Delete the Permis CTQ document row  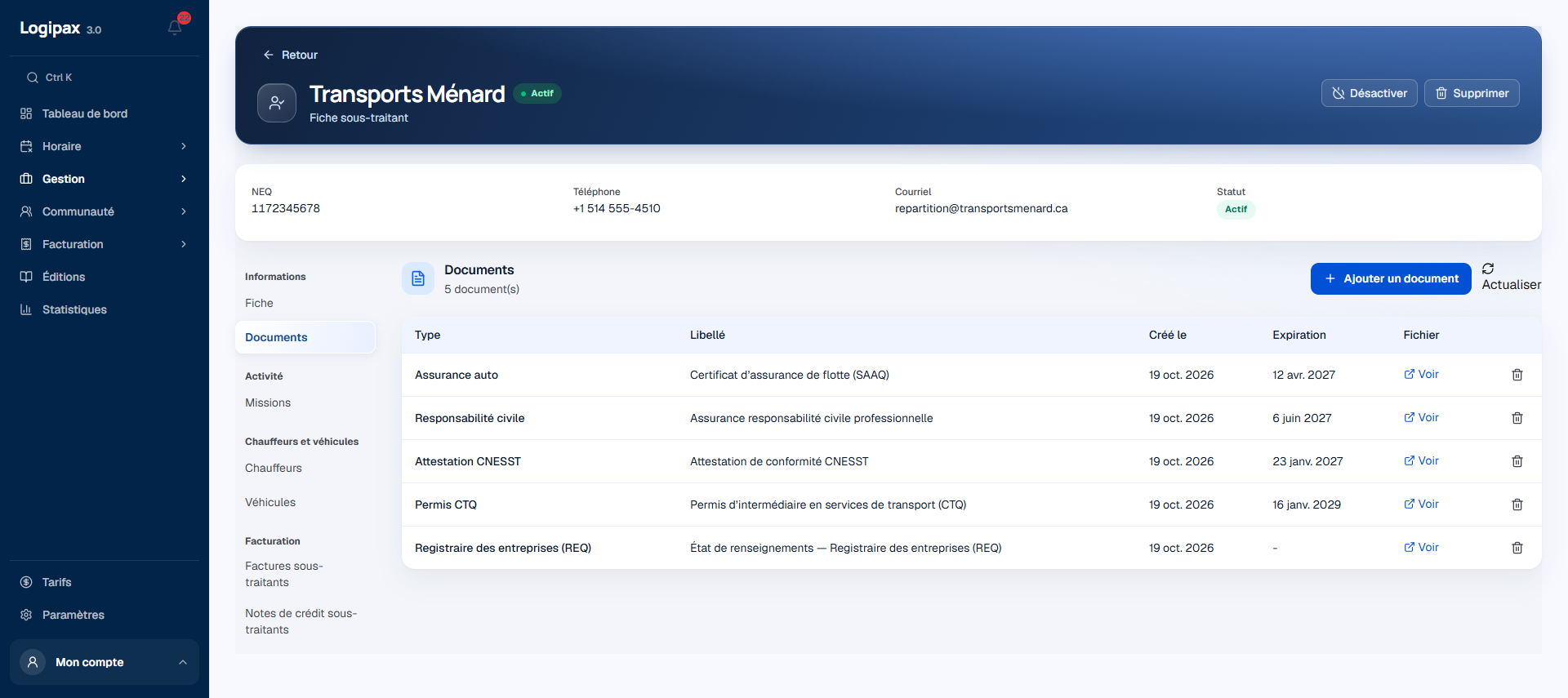tap(1517, 505)
